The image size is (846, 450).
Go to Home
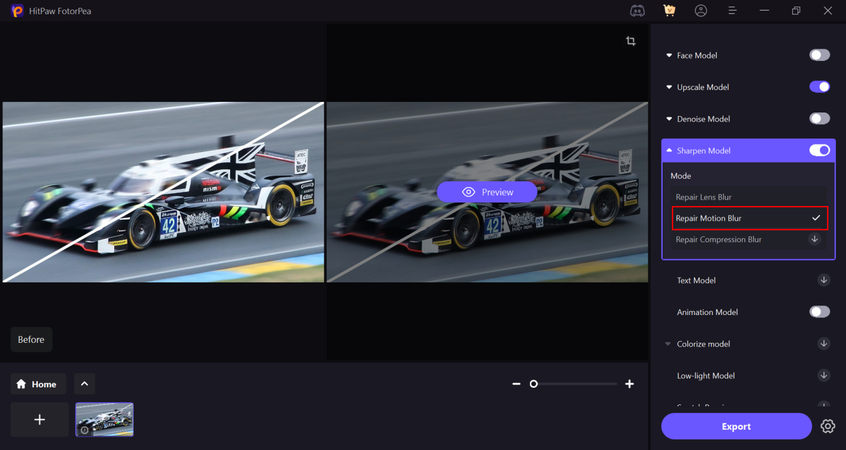click(x=38, y=384)
